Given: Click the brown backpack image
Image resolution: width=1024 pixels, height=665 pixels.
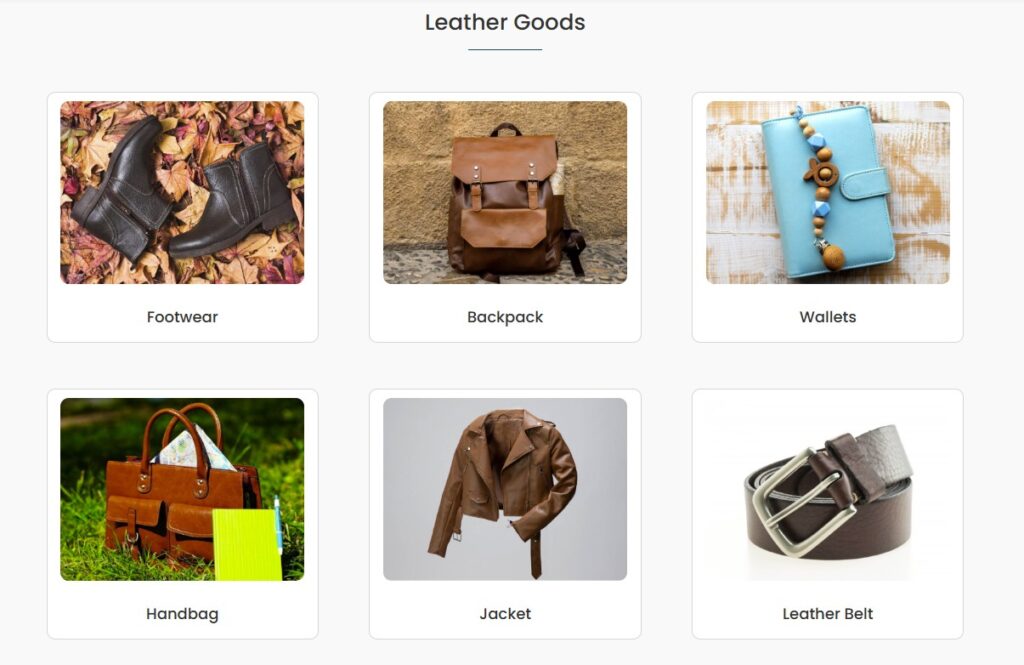Looking at the screenshot, I should point(505,192).
